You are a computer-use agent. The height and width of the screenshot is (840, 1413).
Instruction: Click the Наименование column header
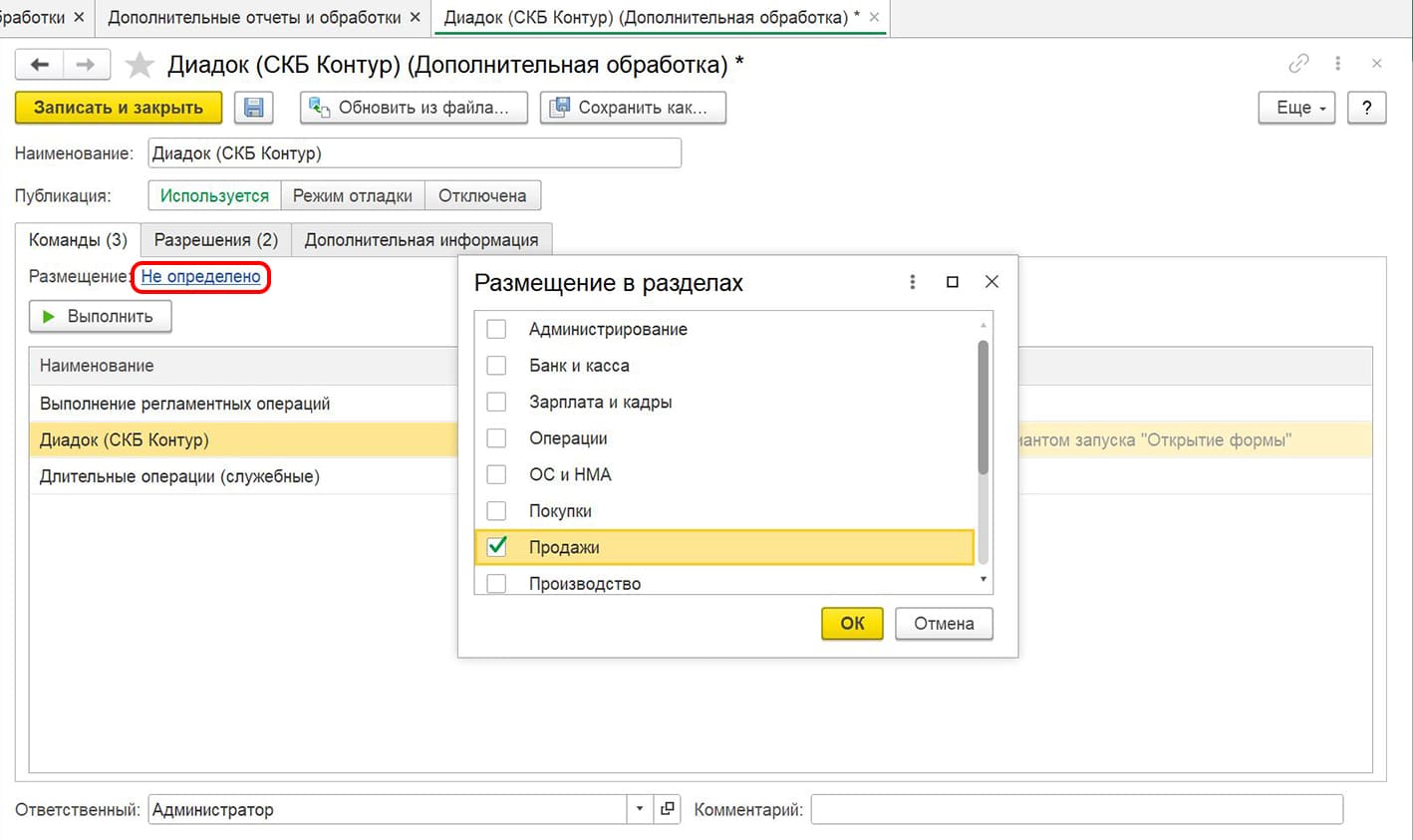click(x=243, y=366)
